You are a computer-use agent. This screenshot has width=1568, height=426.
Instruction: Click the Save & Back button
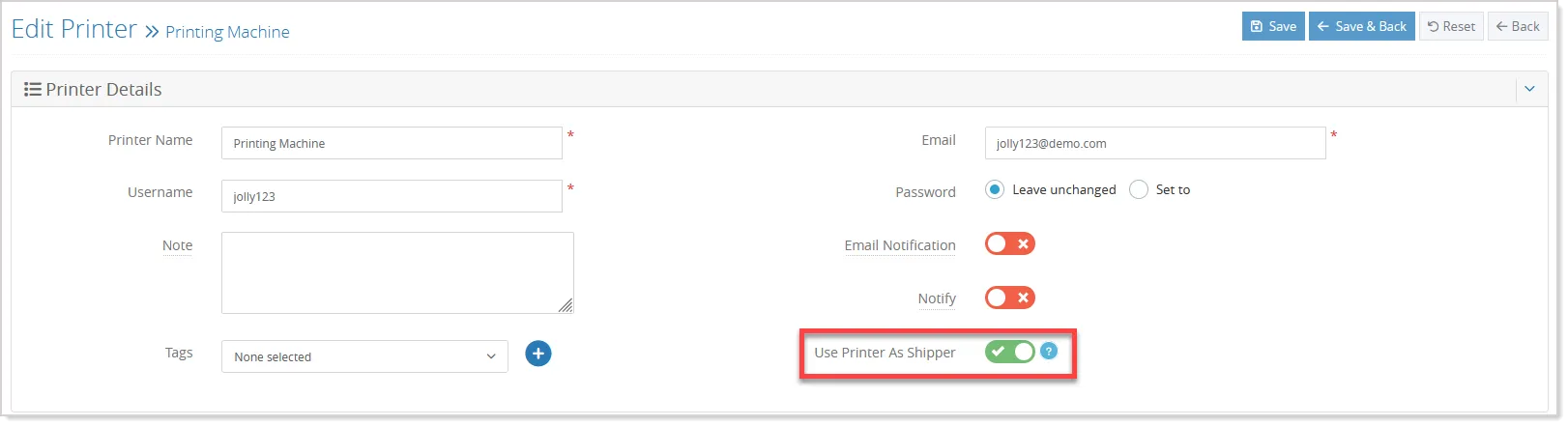tap(1362, 26)
